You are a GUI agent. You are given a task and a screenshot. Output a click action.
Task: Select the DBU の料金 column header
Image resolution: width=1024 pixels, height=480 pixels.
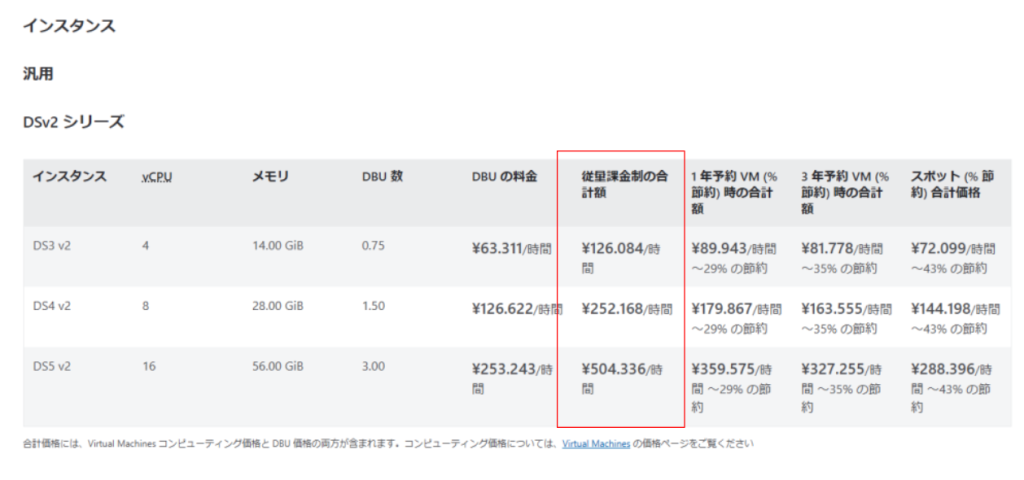pyautogui.click(x=504, y=177)
